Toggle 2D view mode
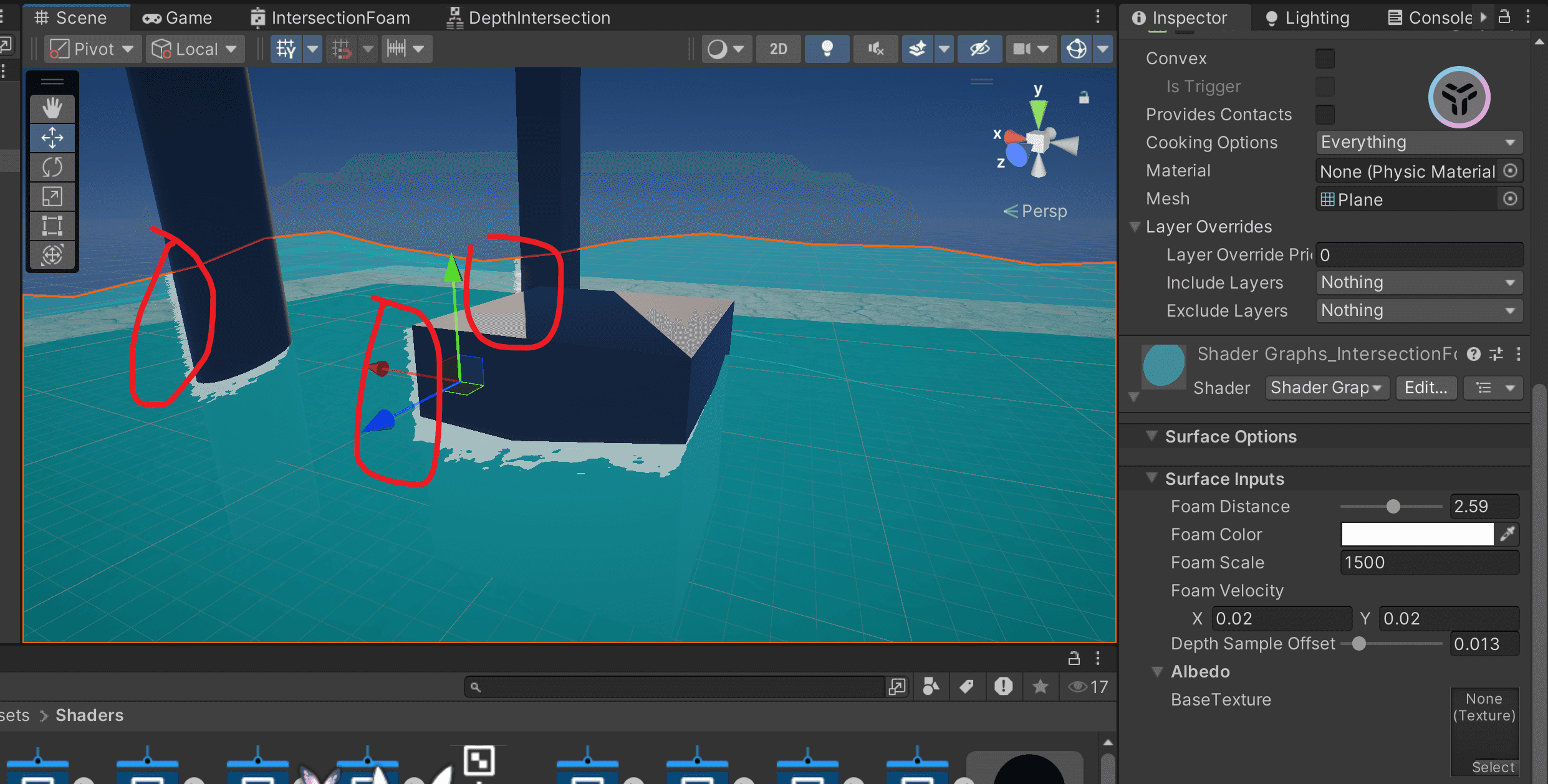 click(778, 49)
